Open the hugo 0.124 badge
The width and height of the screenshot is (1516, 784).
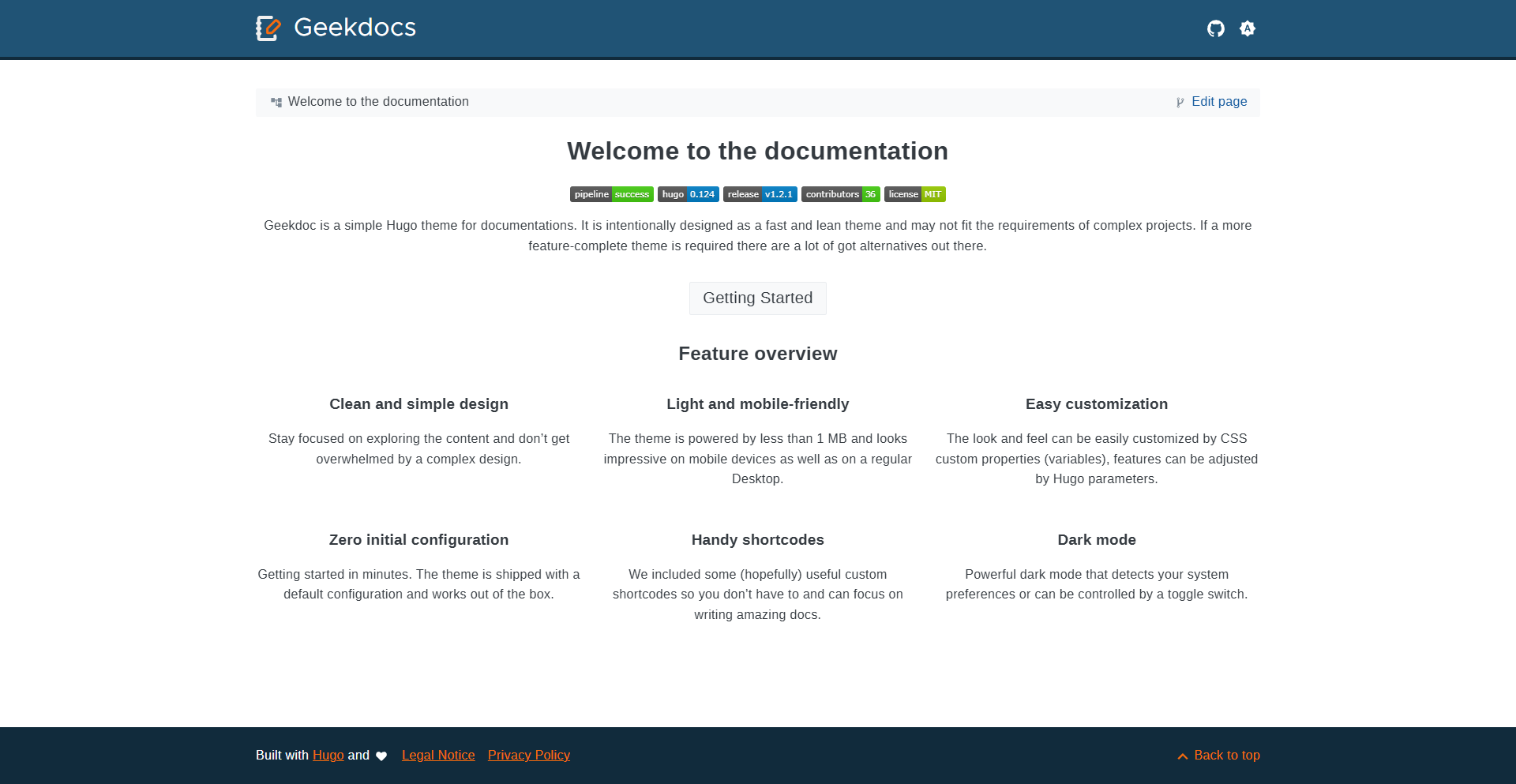(x=689, y=194)
